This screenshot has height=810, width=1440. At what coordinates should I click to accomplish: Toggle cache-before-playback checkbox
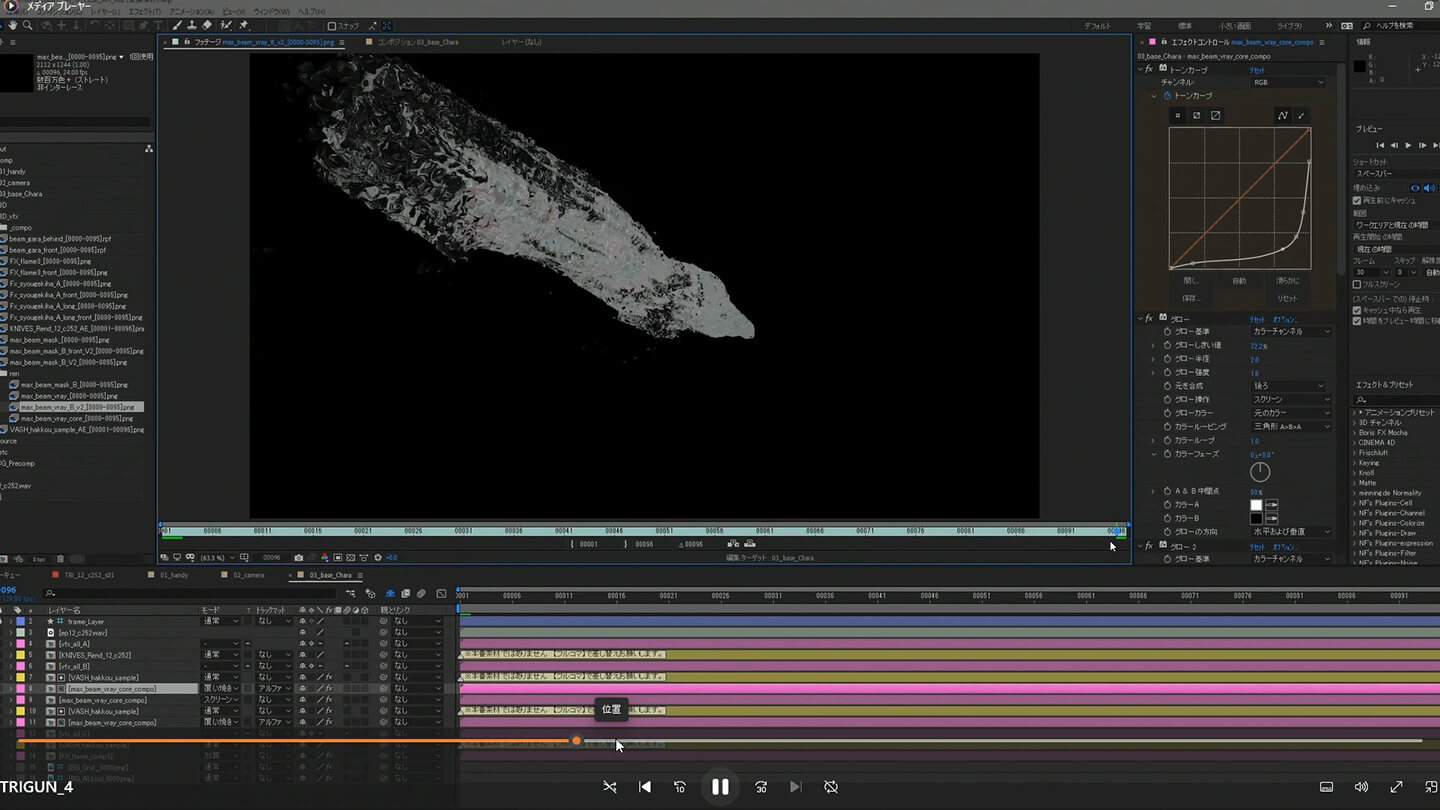[x=1357, y=200]
